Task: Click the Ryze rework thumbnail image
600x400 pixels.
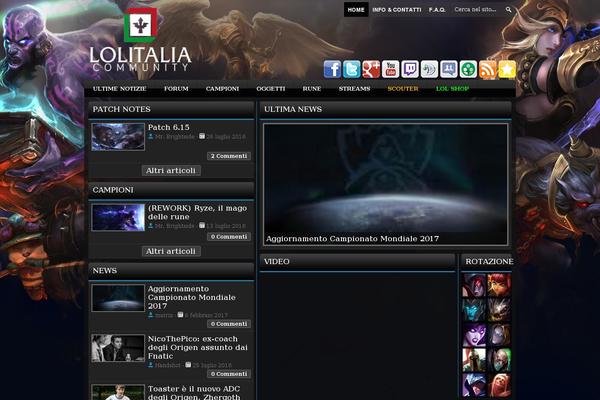Action: (x=118, y=217)
